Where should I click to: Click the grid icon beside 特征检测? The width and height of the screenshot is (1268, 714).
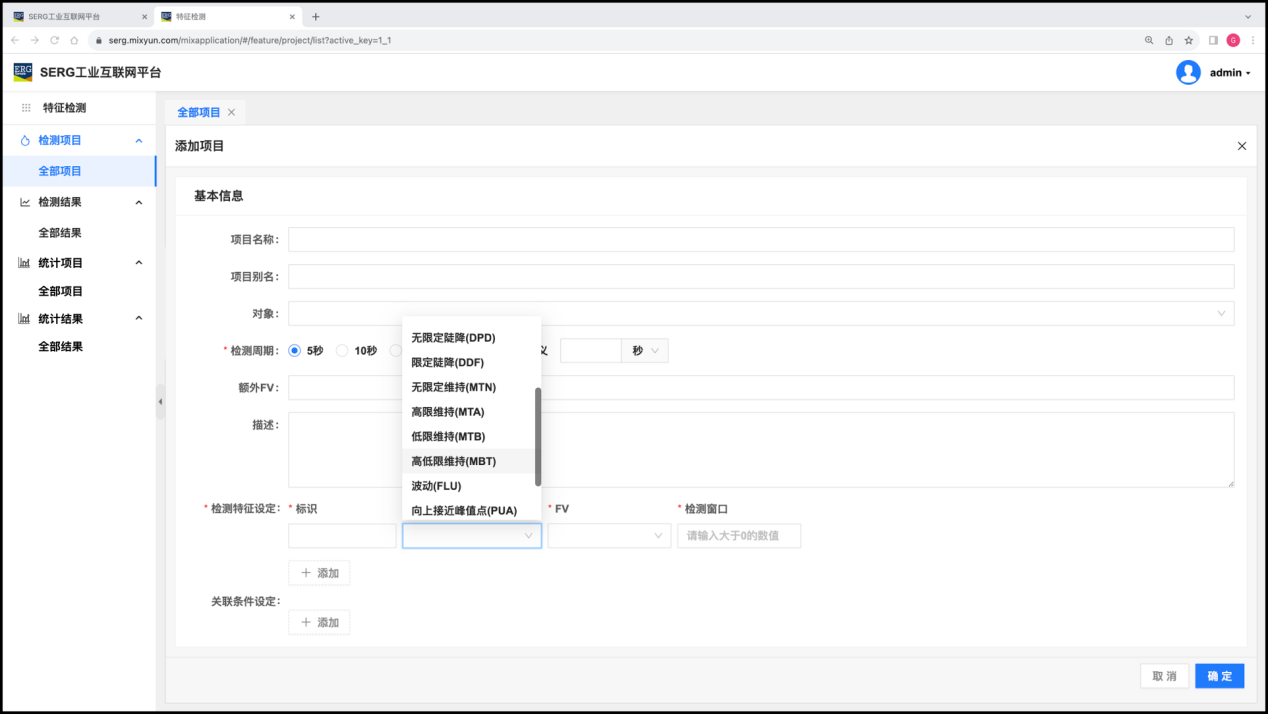pos(26,108)
